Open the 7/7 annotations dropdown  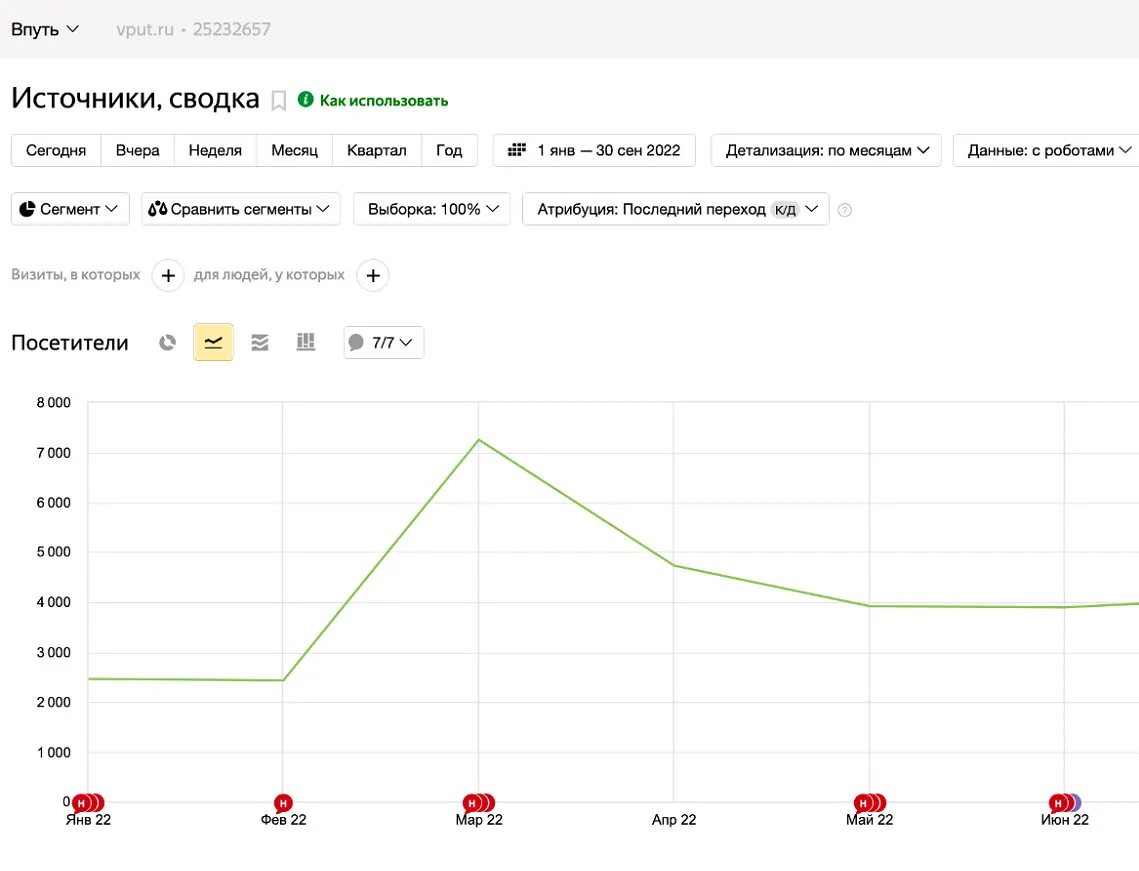(x=384, y=343)
